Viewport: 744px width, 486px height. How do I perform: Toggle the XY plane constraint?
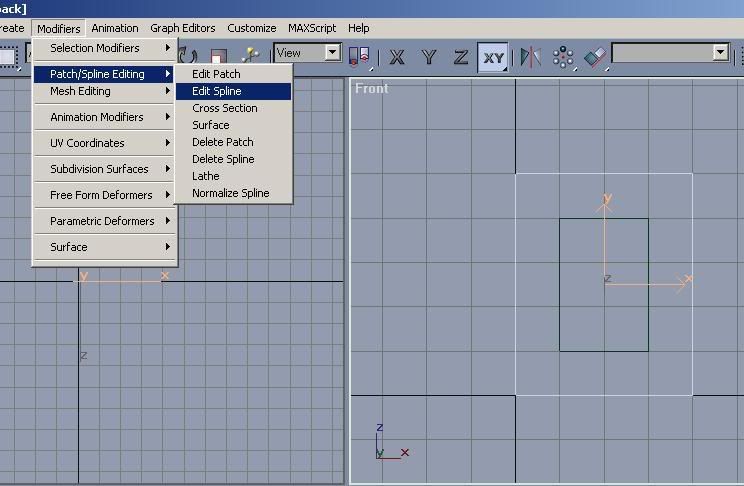pyautogui.click(x=493, y=56)
